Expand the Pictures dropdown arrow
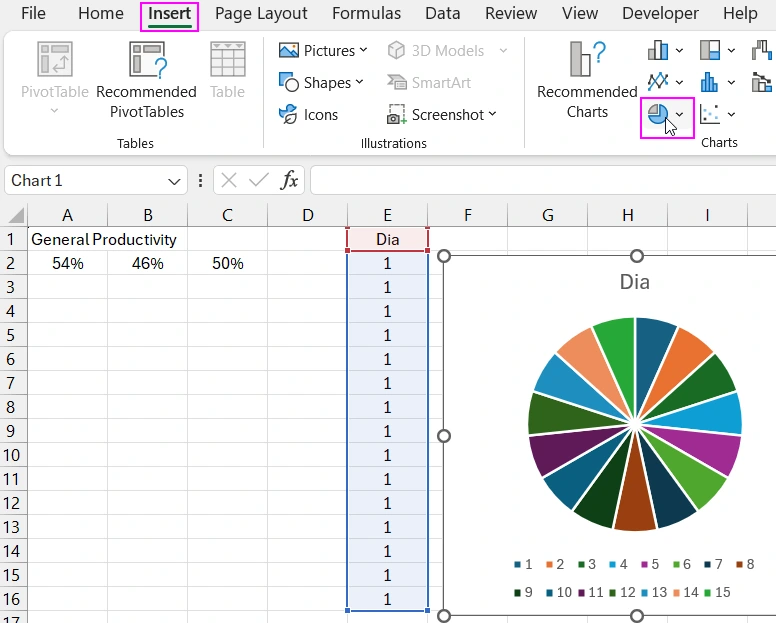The width and height of the screenshot is (776, 623). [x=363, y=50]
